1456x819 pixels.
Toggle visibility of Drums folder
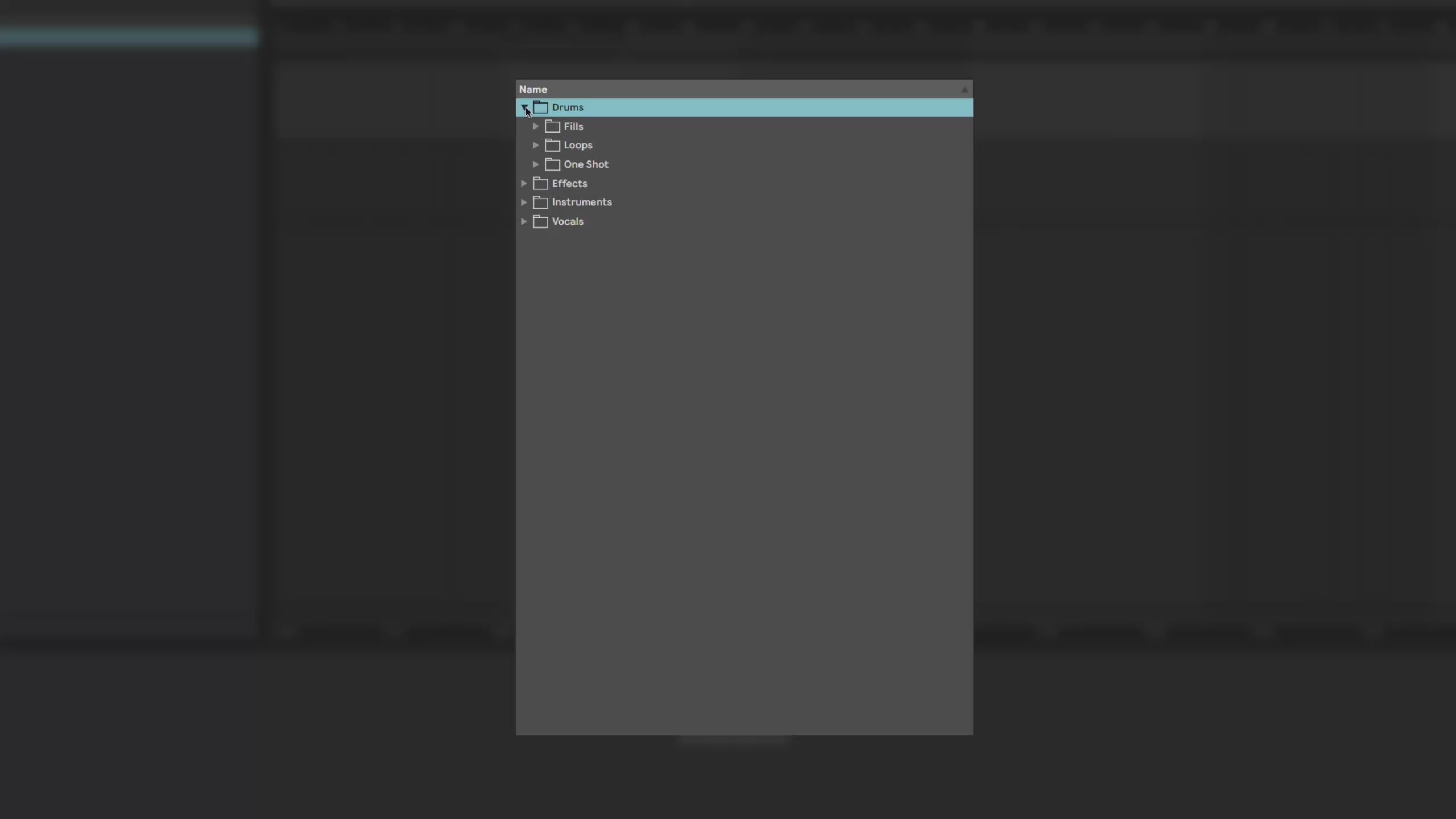click(x=524, y=107)
